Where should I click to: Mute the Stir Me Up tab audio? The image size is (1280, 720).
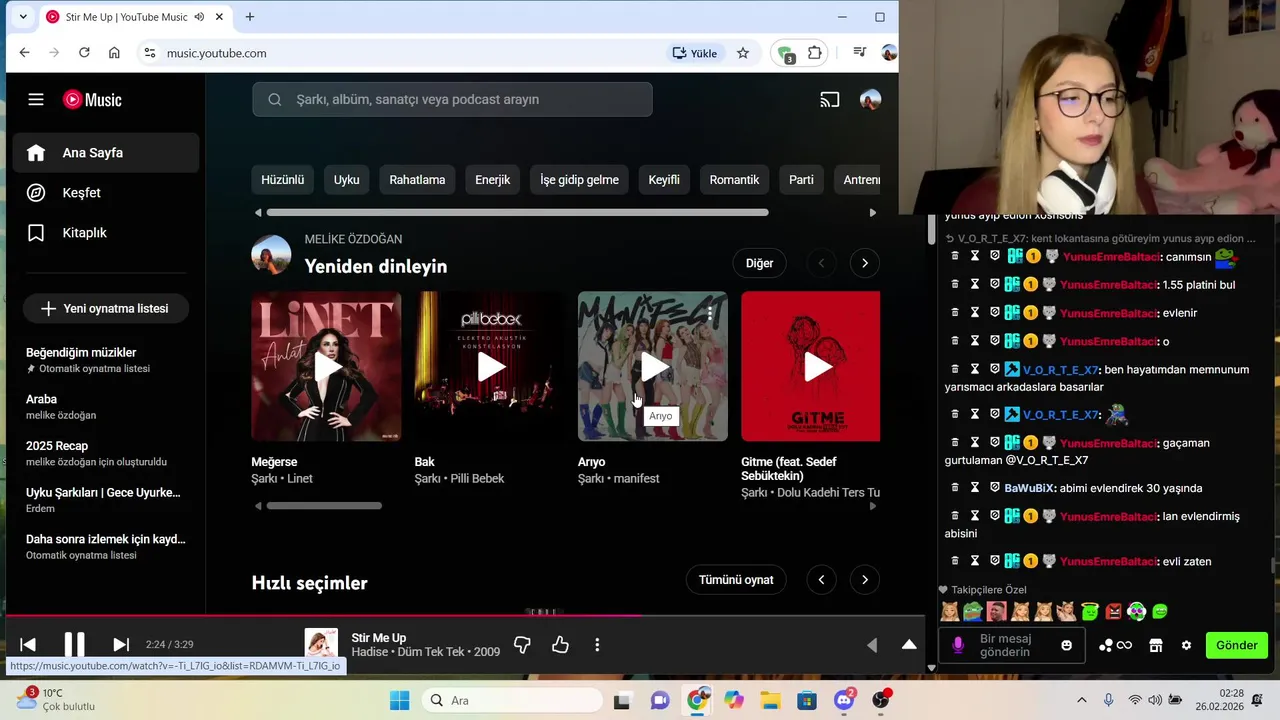point(199,17)
